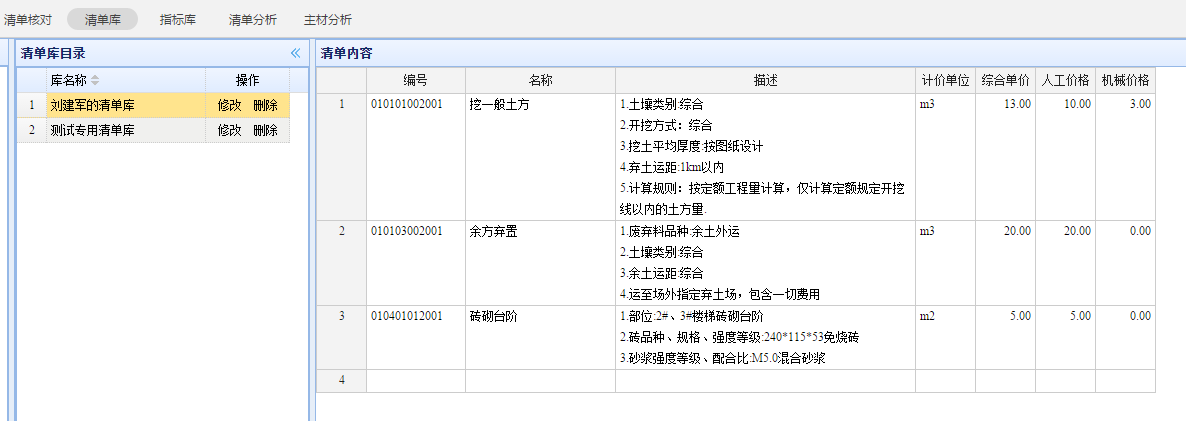This screenshot has width=1186, height=421.
Task: Sort by 库名称 column sort arrows
Action: 96,80
